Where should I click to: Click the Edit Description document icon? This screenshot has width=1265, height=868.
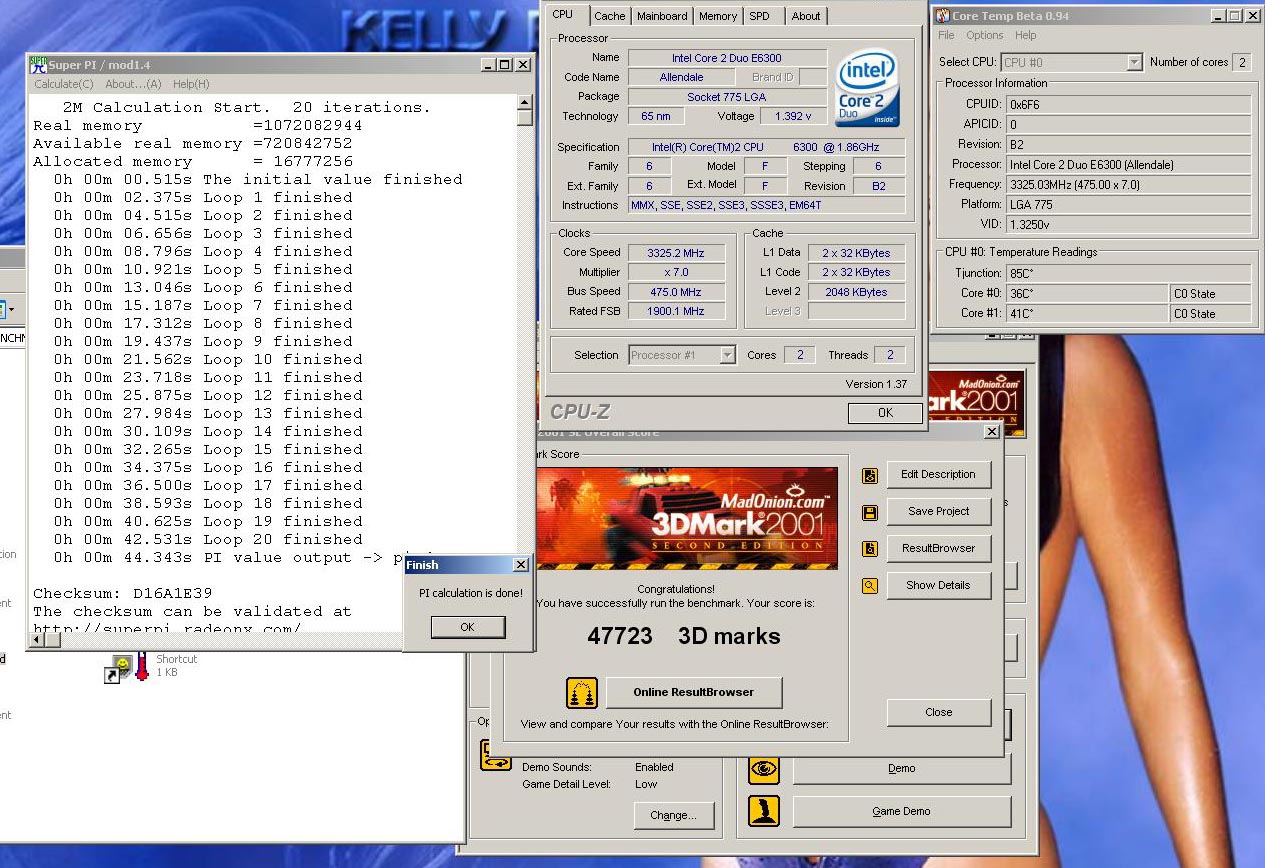(x=870, y=475)
